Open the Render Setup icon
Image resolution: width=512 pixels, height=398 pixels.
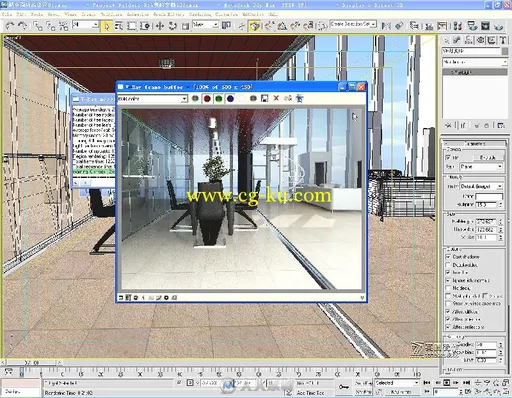(472, 26)
